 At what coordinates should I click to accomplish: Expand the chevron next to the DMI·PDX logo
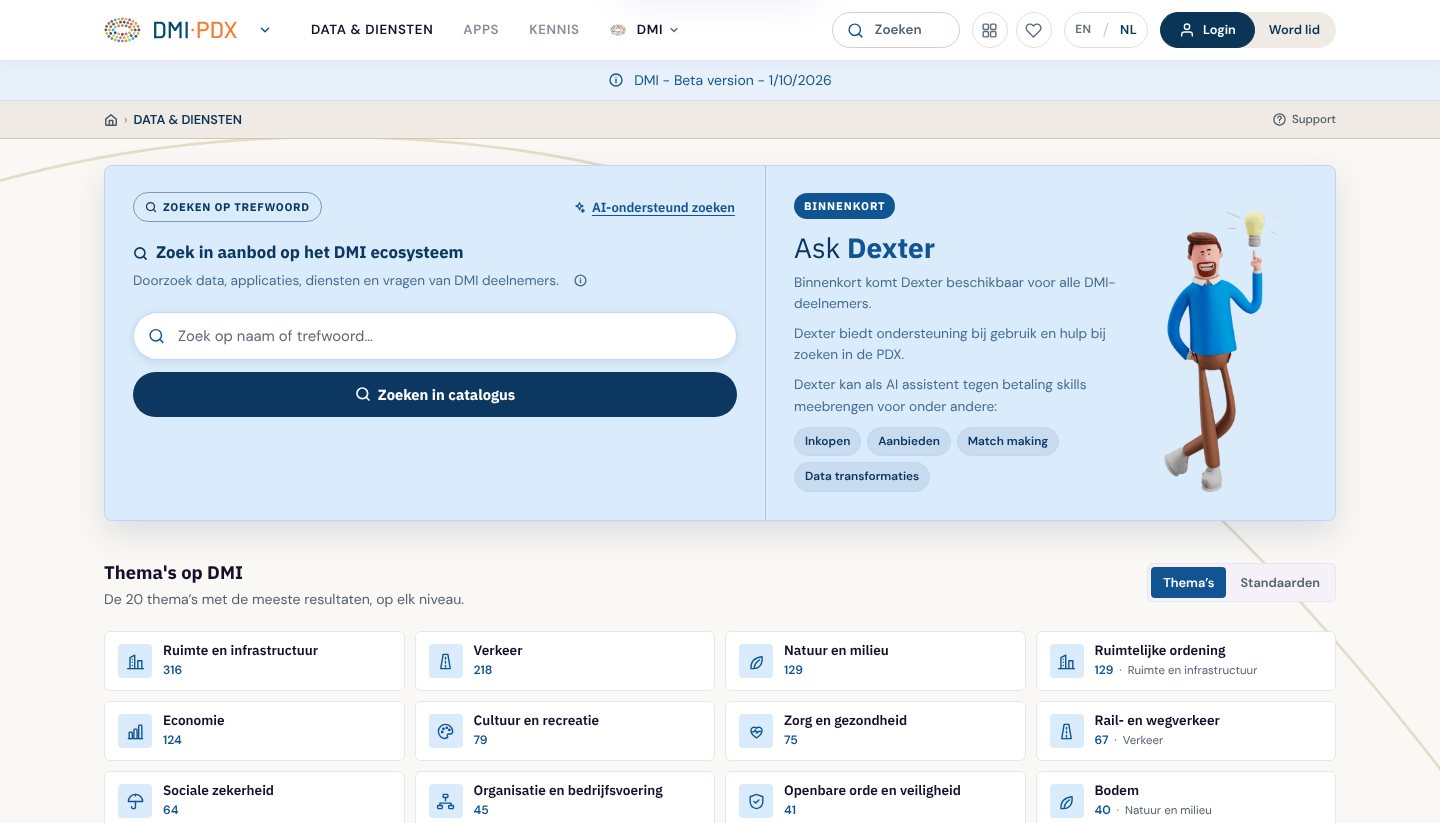[265, 30]
